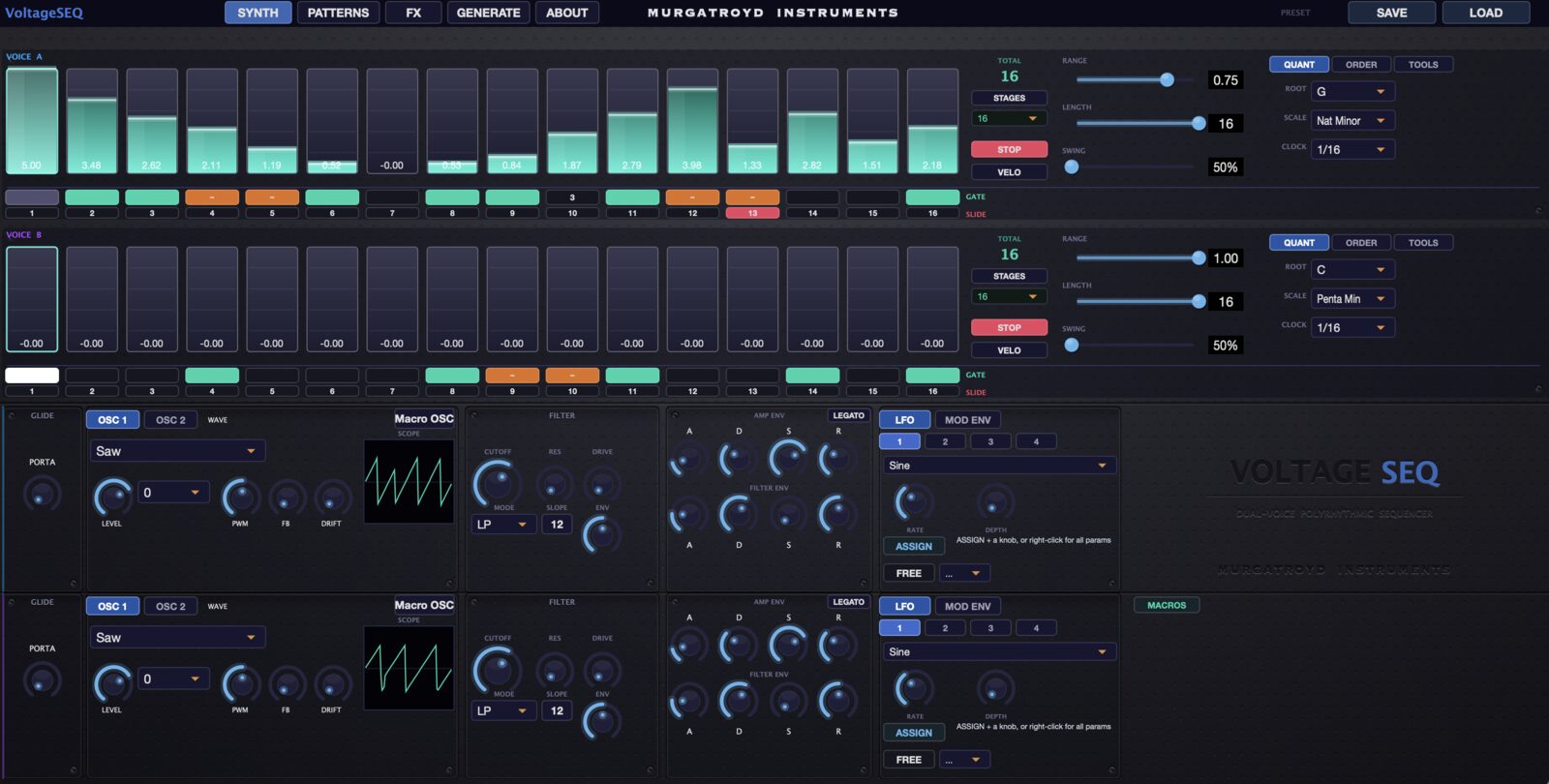Open Voice A stages count dropdown

pyautogui.click(x=1009, y=118)
